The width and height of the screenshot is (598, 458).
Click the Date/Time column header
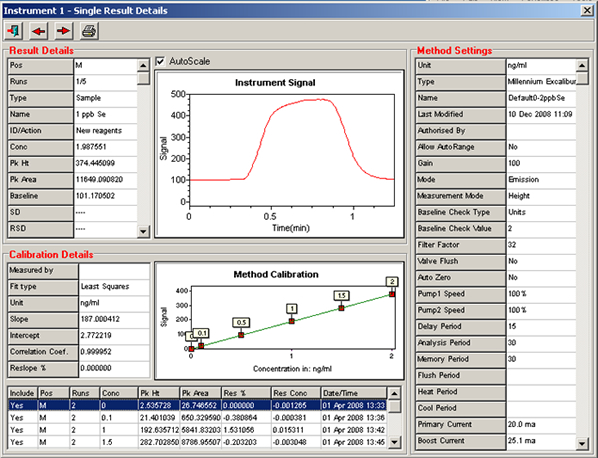pos(354,393)
